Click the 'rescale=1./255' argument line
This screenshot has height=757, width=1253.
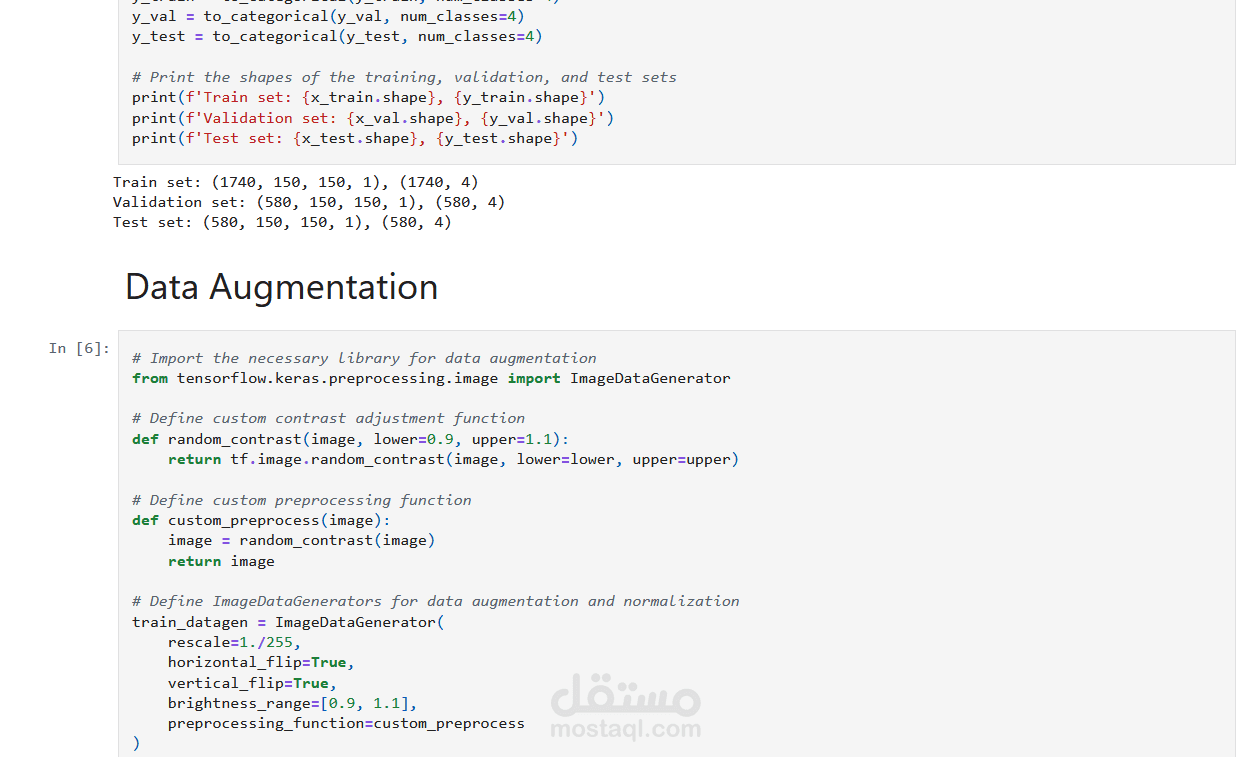pos(234,642)
